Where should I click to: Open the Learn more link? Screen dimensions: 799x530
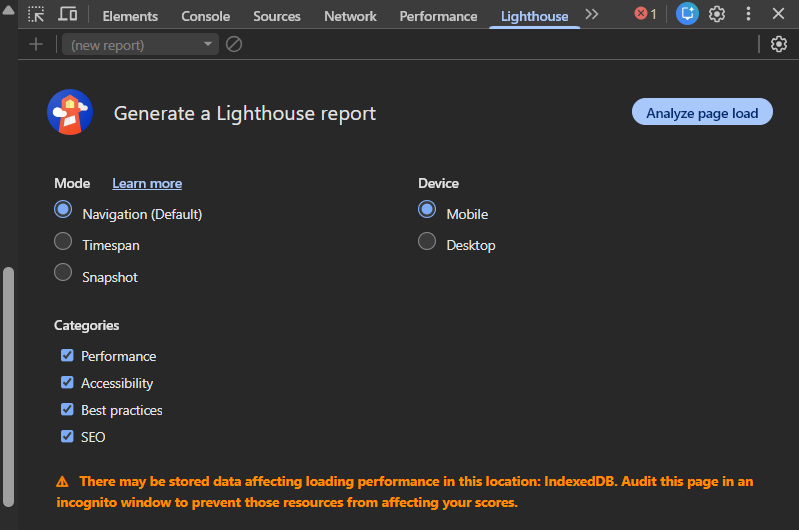147,183
